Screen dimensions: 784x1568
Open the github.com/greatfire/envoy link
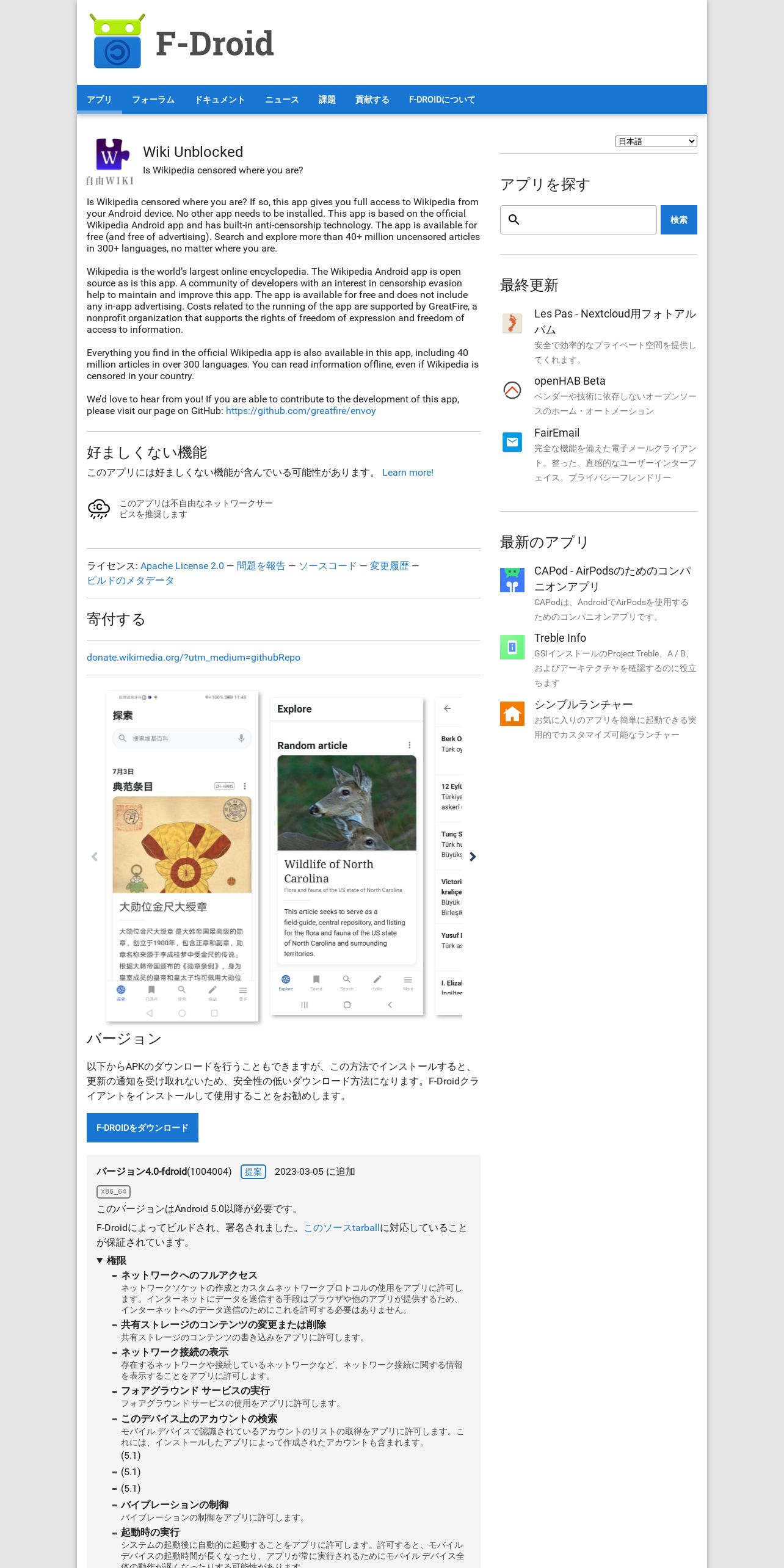pos(300,411)
